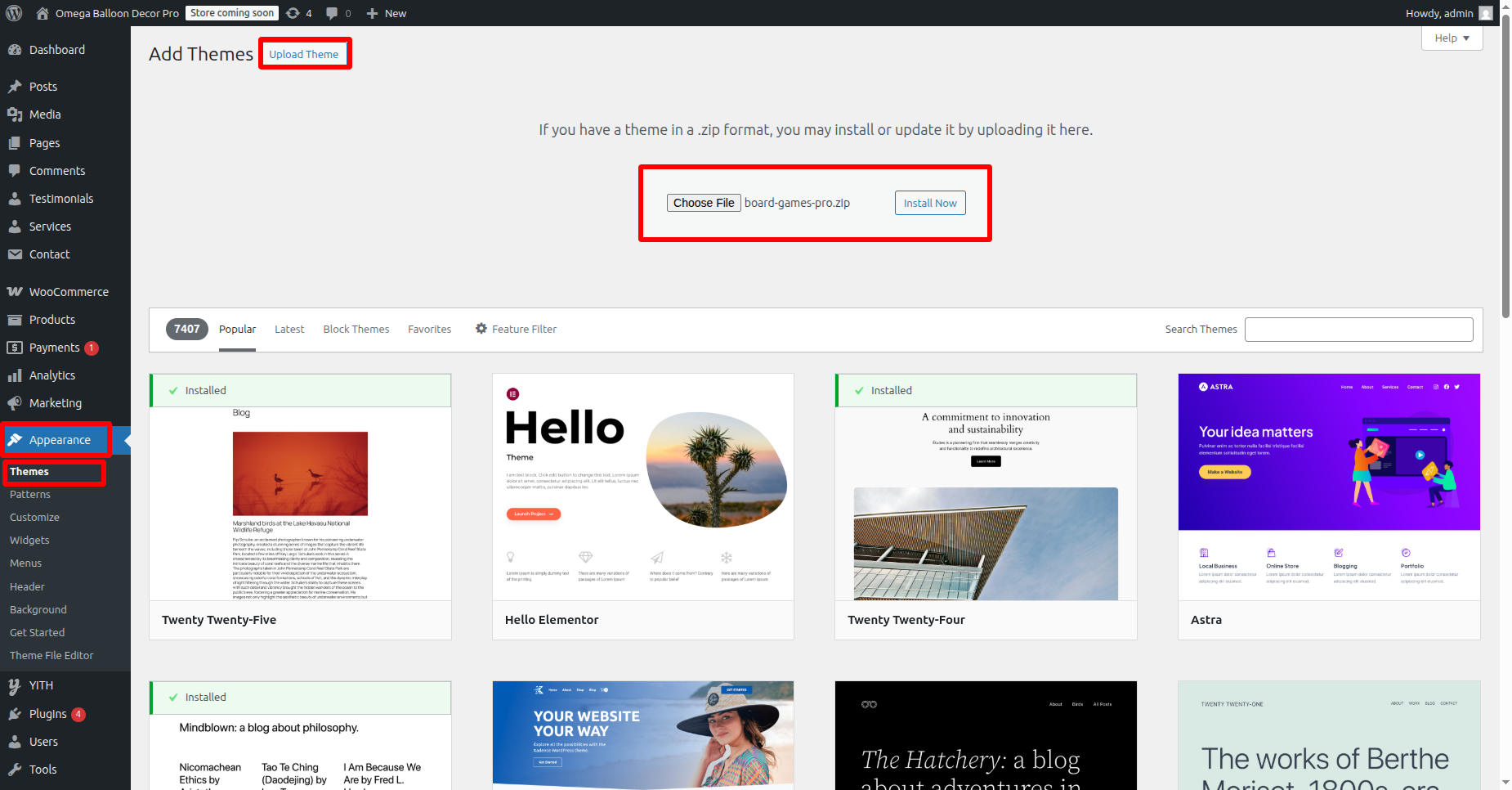Open Testimonials icon in sidebar
Image resolution: width=1512 pixels, height=790 pixels.
click(15, 199)
